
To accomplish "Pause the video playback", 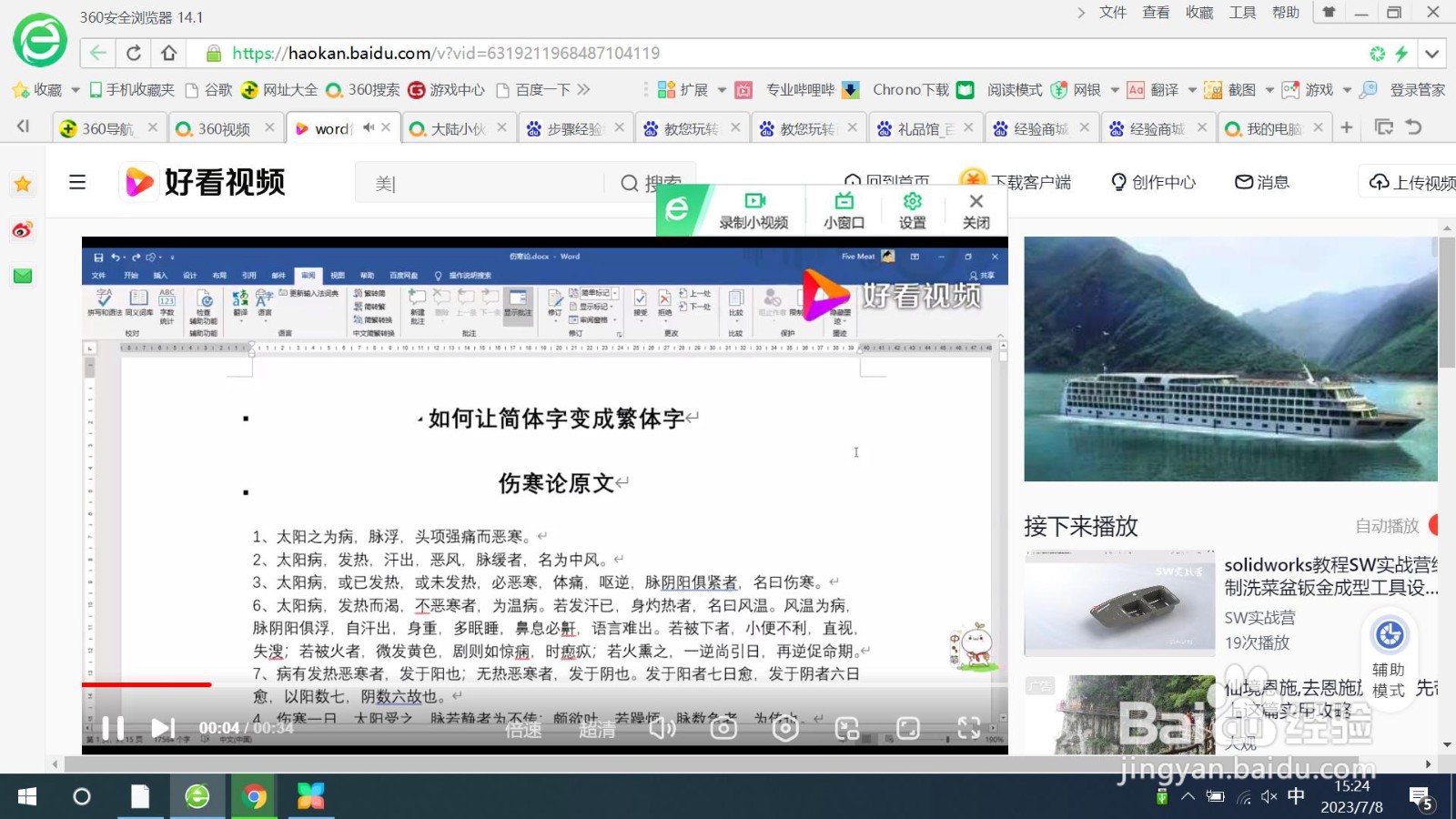I will (x=113, y=728).
